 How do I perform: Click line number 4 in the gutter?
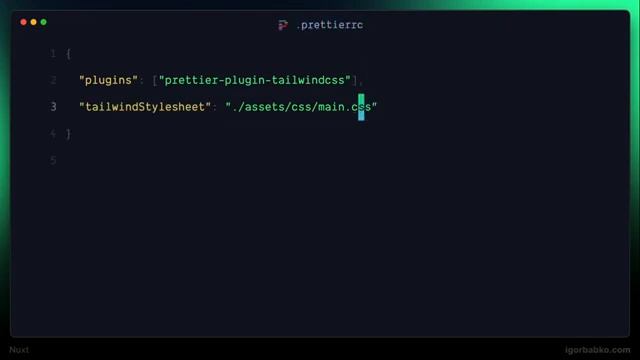(x=53, y=133)
